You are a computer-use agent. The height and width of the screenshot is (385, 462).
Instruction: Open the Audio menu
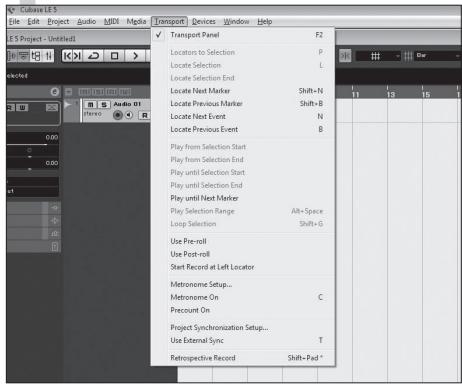(x=86, y=22)
